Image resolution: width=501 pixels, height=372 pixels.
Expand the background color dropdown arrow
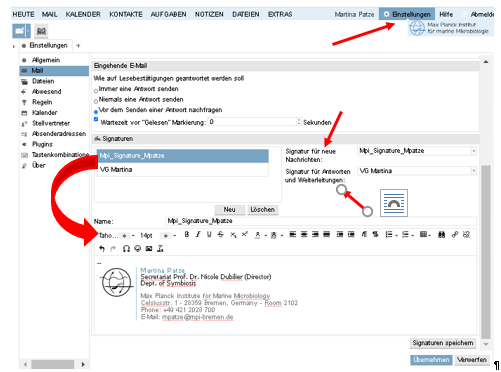click(x=282, y=236)
